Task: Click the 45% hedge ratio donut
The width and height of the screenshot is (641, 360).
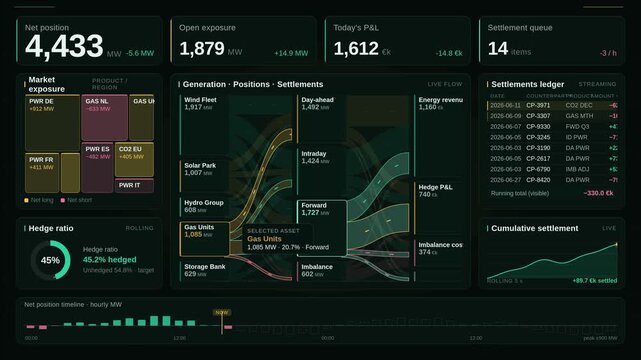Action: coord(50,260)
